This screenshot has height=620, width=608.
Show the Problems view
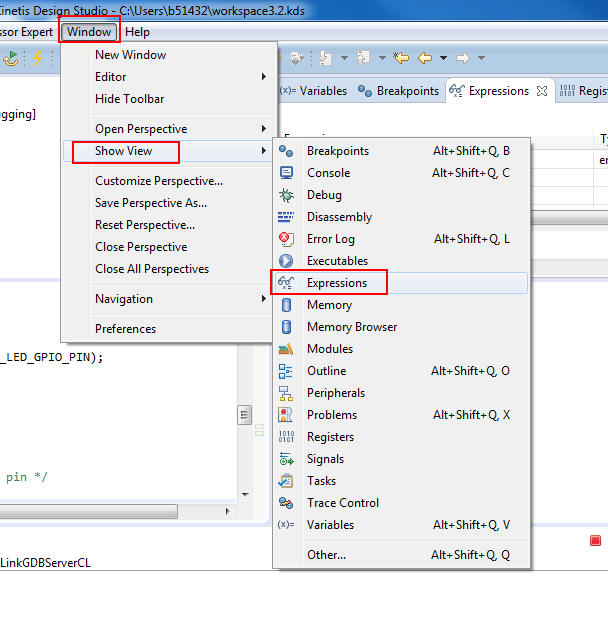(401, 415)
